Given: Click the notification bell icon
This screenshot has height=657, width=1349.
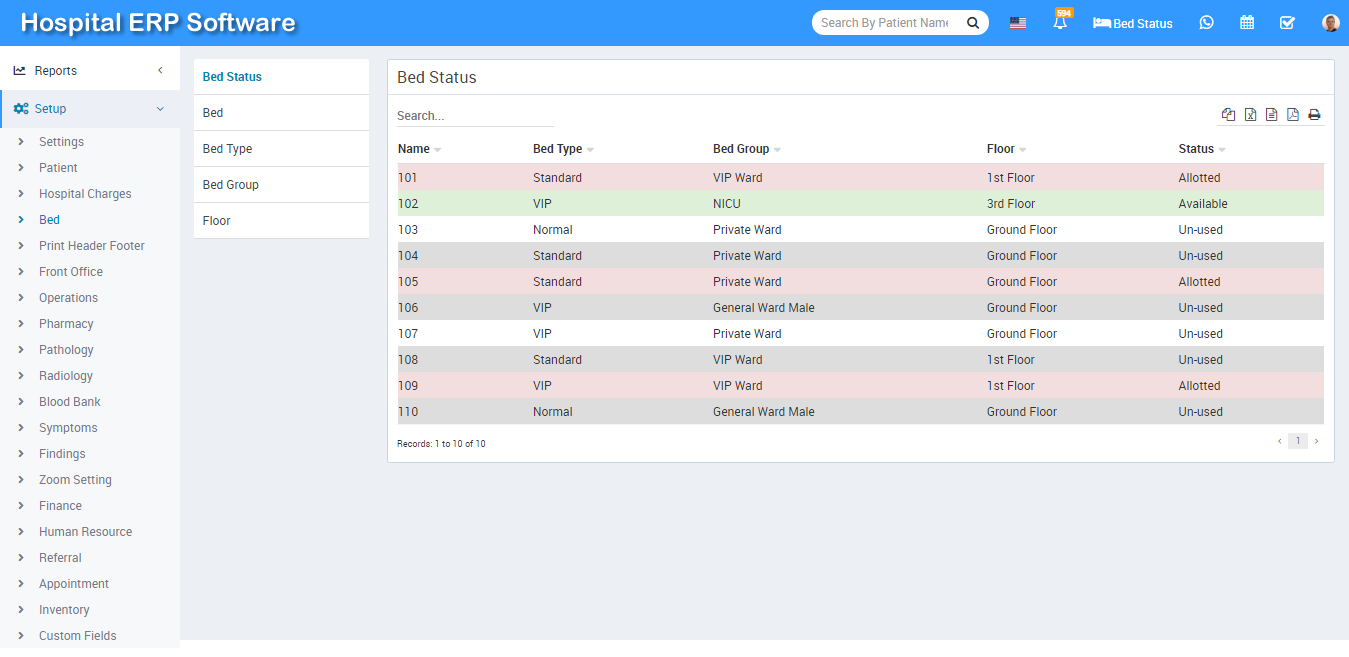Looking at the screenshot, I should pos(1060,23).
